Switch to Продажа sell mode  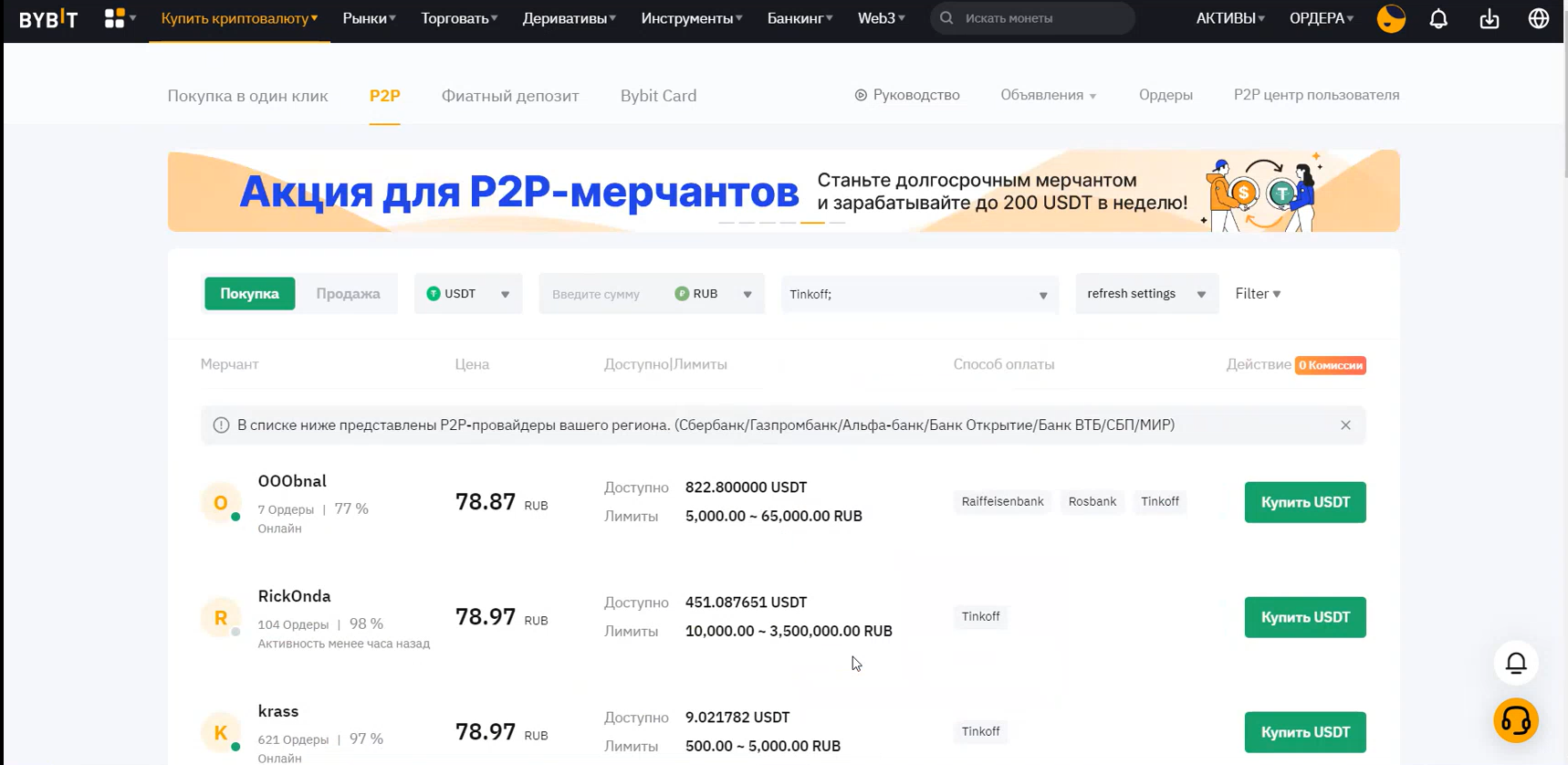pos(348,294)
